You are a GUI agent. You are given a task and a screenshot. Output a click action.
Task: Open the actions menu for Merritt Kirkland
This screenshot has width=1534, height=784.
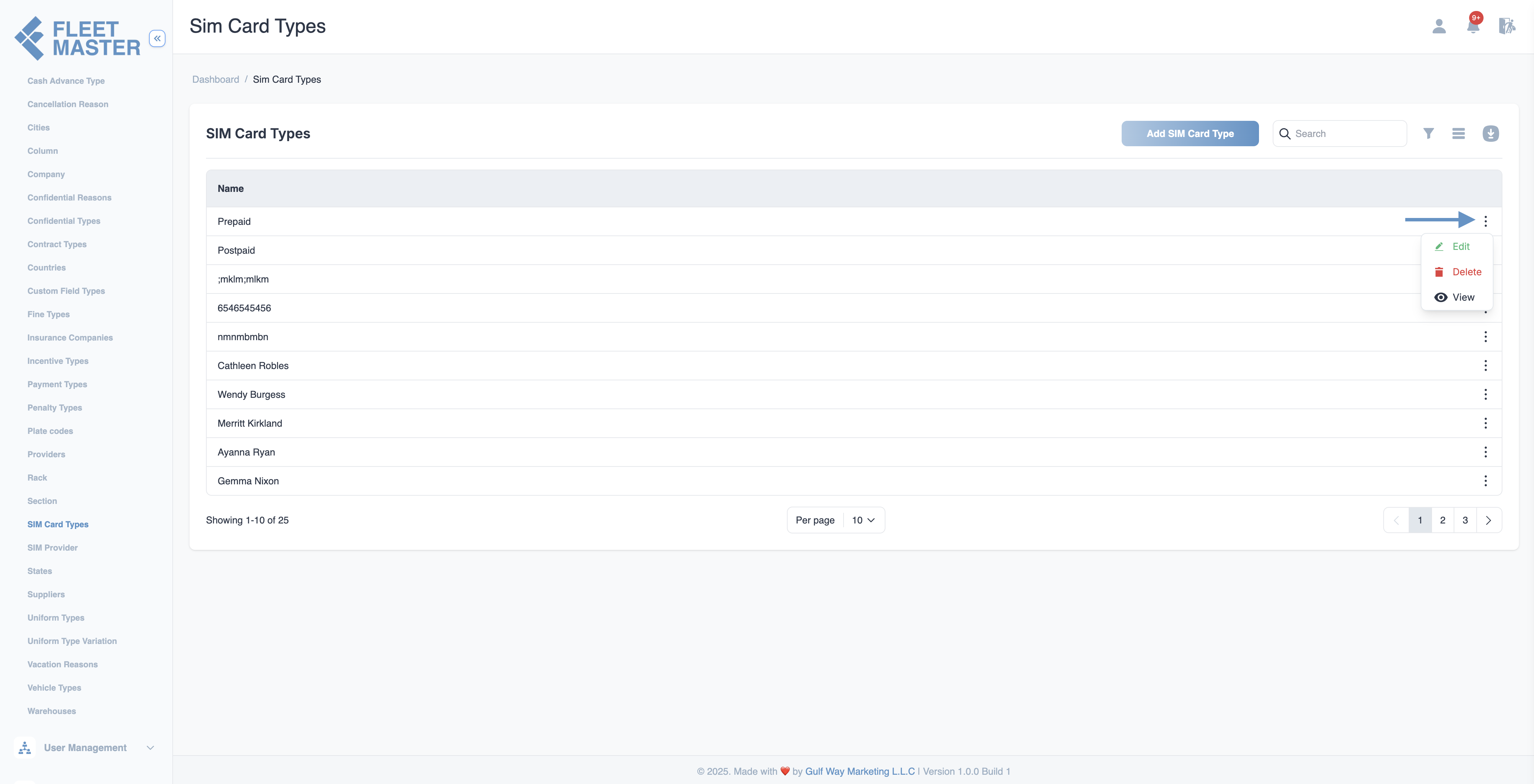pyautogui.click(x=1485, y=423)
